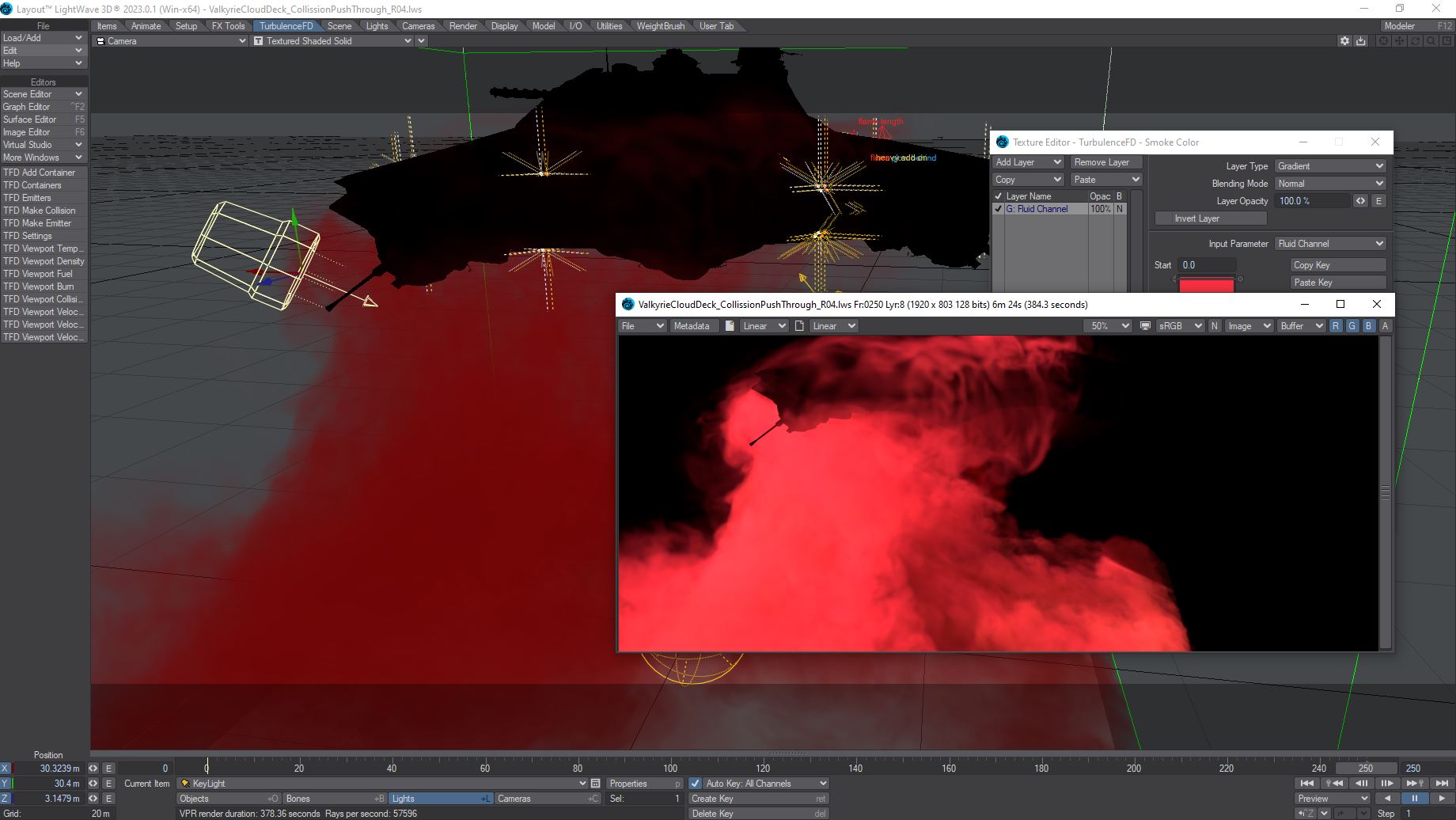This screenshot has width=1456, height=820.
Task: Open viewport settings gear icon
Action: point(1344,41)
